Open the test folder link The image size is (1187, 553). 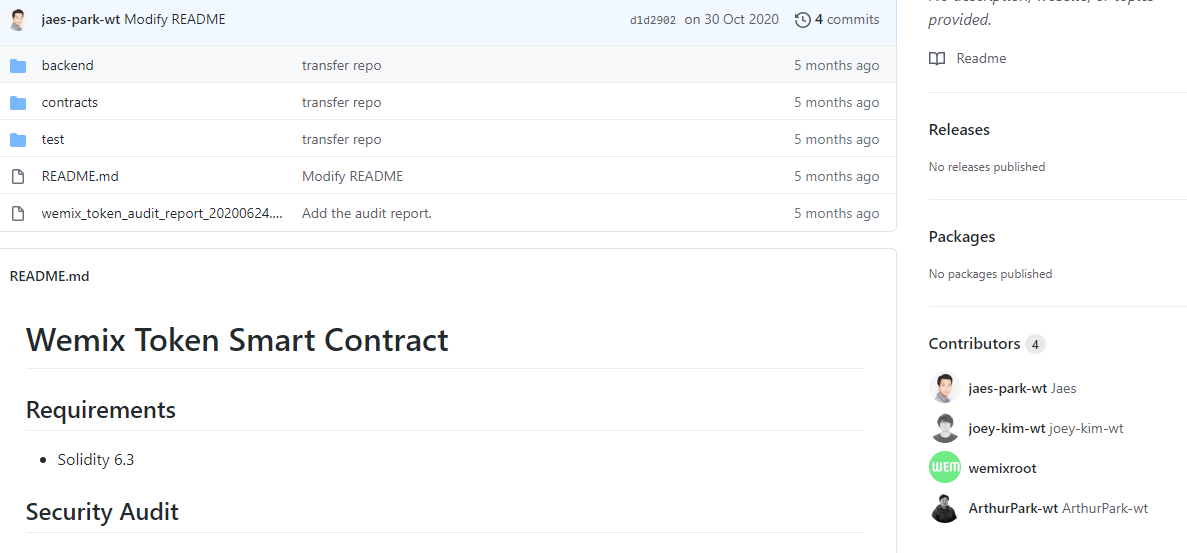tap(53, 140)
